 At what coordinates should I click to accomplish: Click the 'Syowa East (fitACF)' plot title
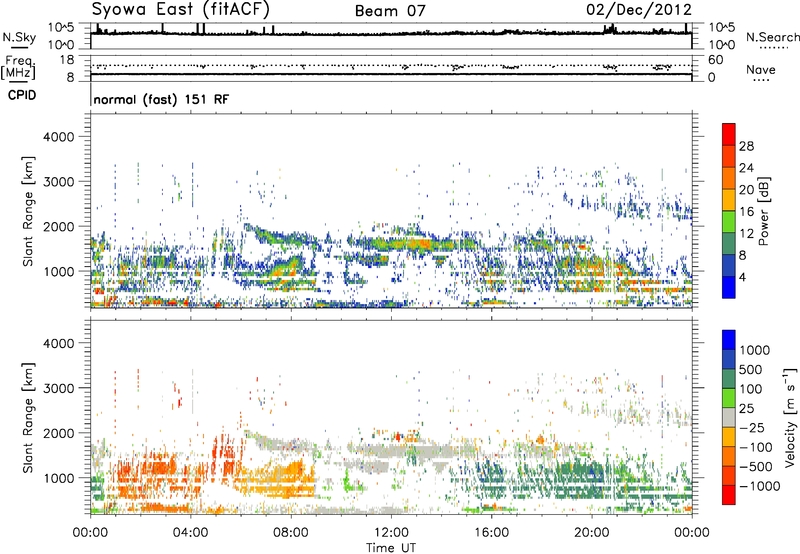pos(180,9)
